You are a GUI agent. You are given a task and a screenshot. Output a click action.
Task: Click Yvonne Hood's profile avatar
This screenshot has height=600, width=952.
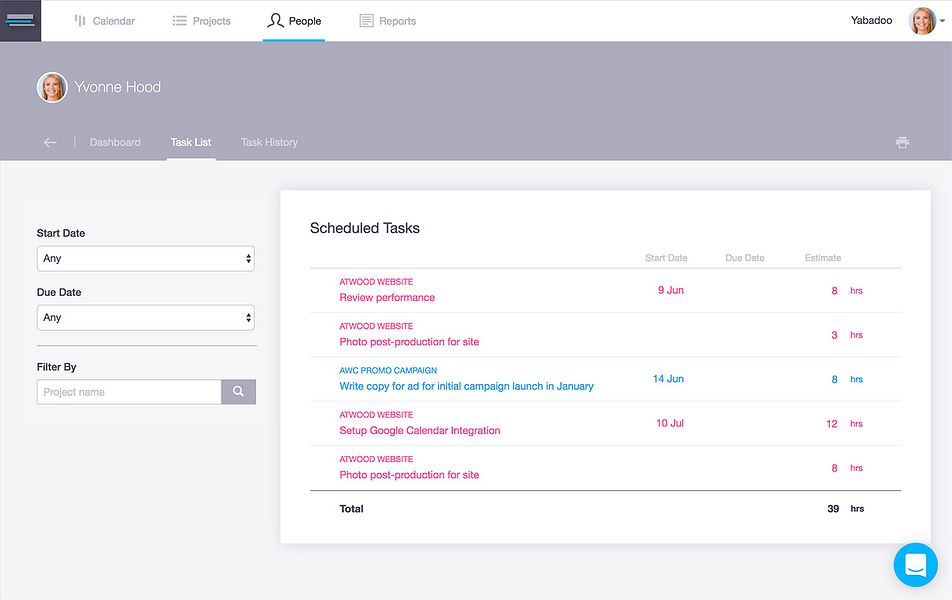point(51,87)
